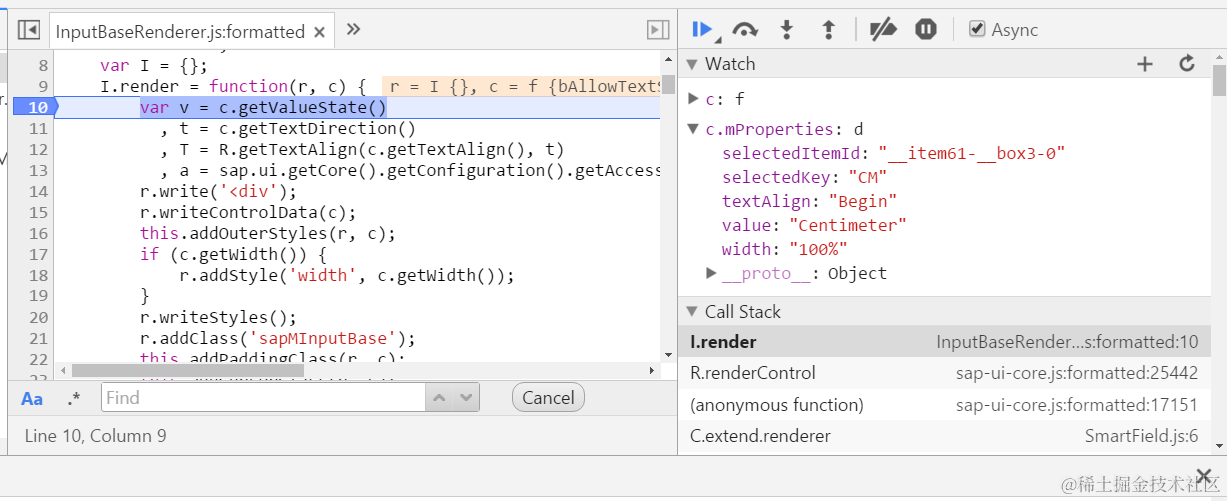Viewport: 1227px width, 501px height.
Task: Add a new watch expression
Action: [1145, 64]
